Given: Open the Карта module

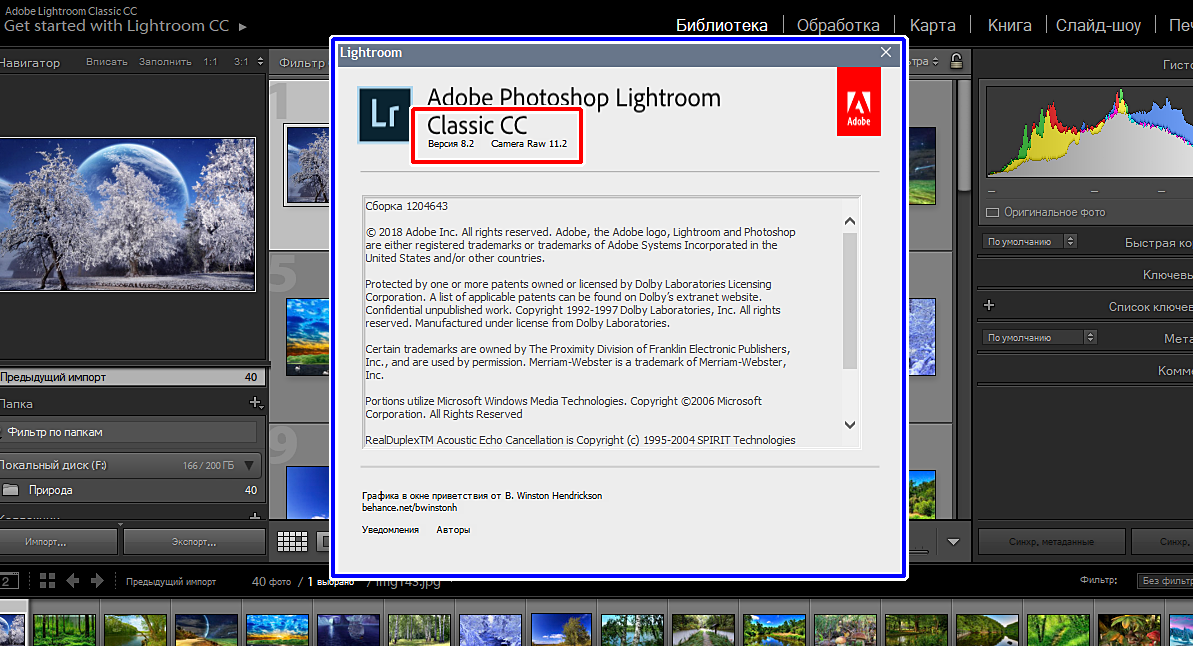Looking at the screenshot, I should 933,25.
